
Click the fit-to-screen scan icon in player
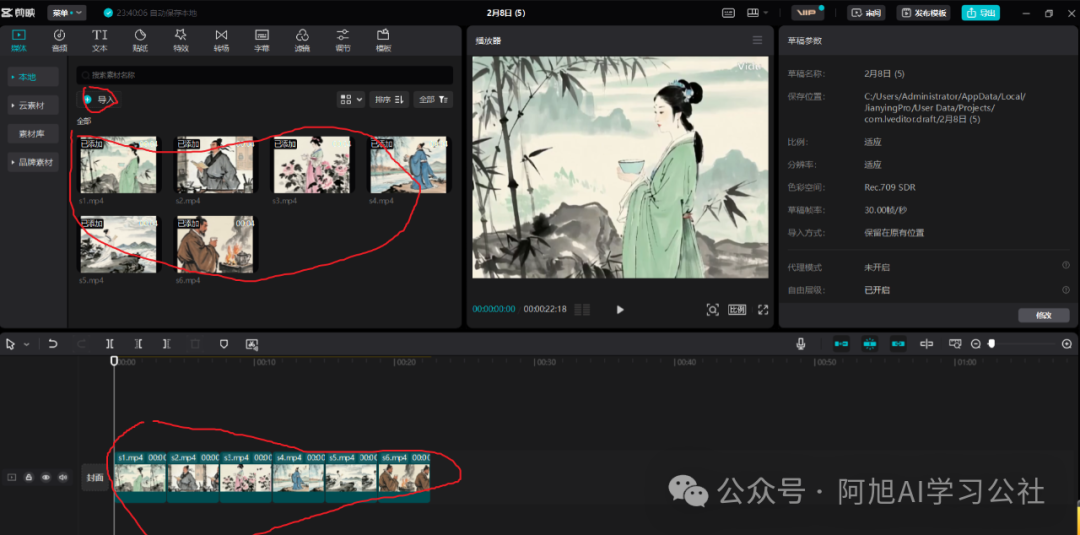(x=713, y=310)
